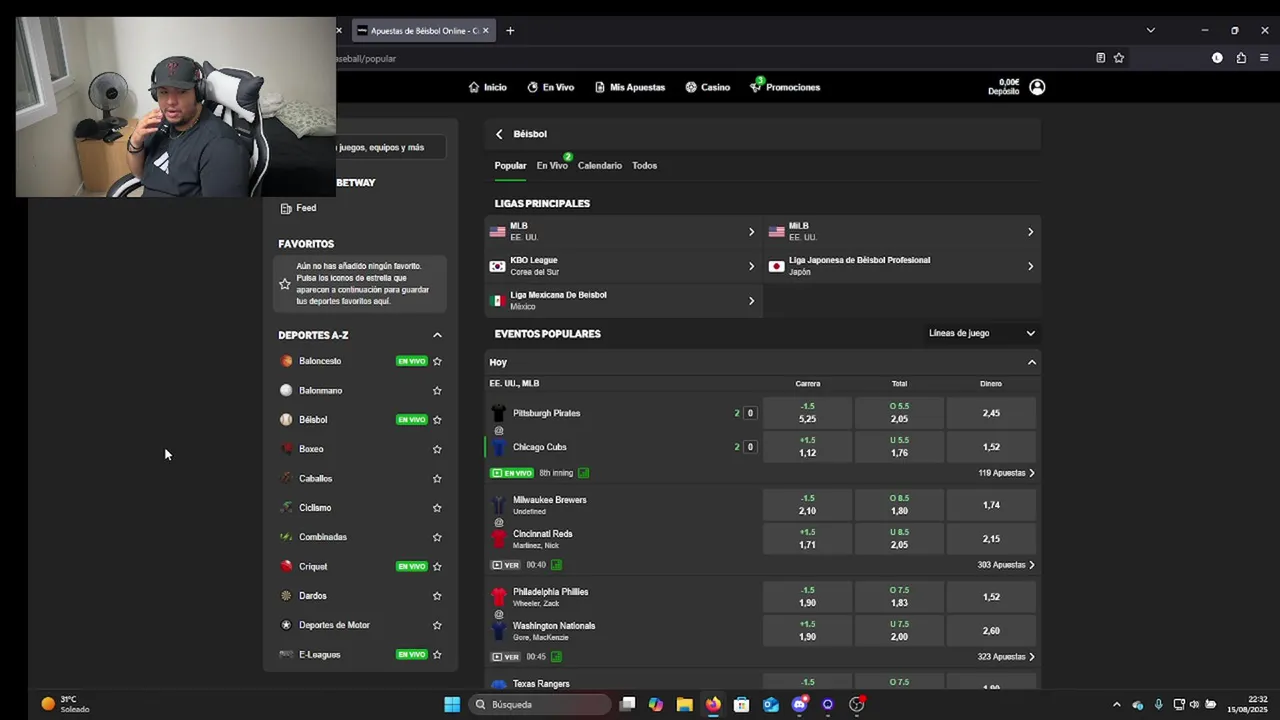Open KBO League row chevron arrow

(x=751, y=266)
